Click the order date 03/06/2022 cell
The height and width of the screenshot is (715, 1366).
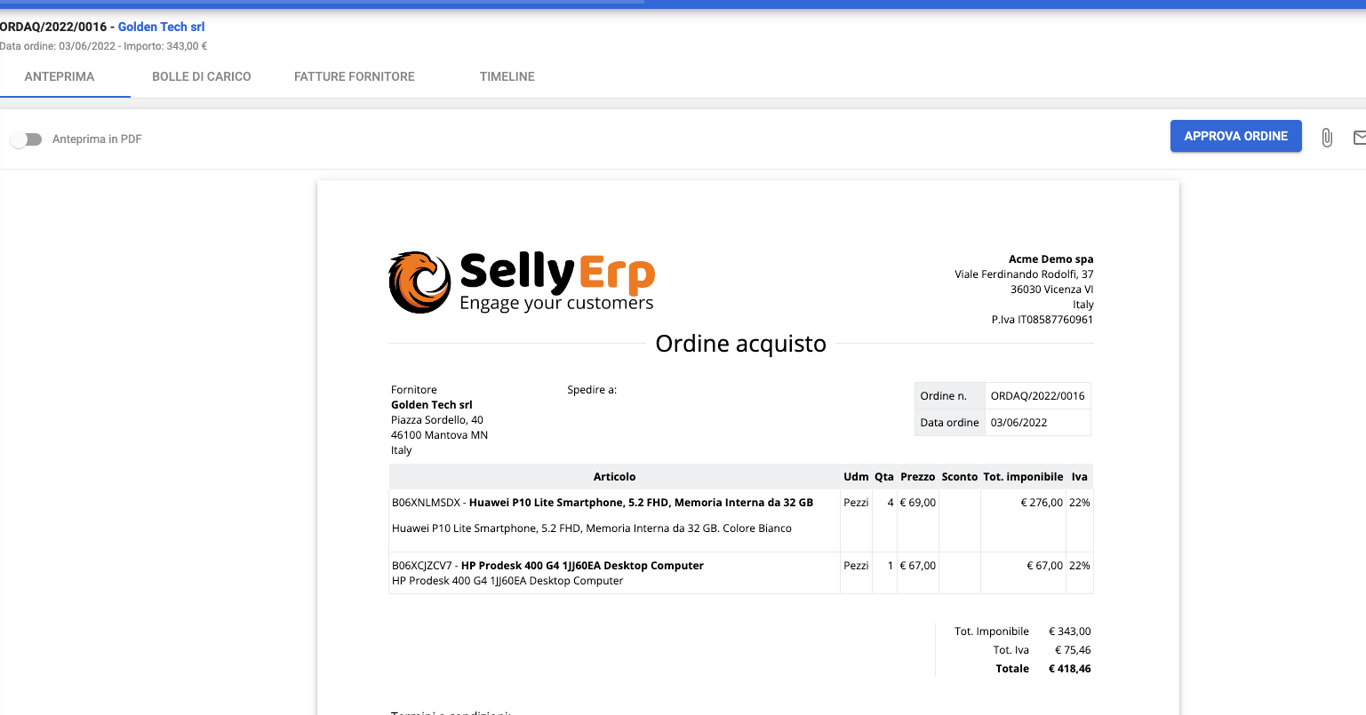point(1037,423)
